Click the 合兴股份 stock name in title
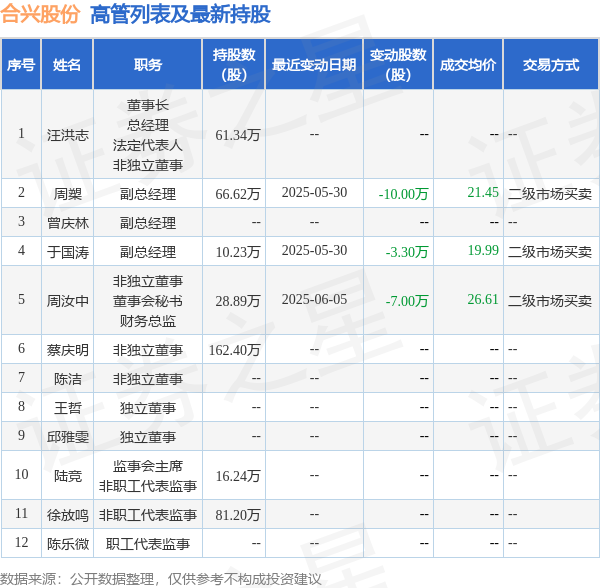 pos(41,15)
